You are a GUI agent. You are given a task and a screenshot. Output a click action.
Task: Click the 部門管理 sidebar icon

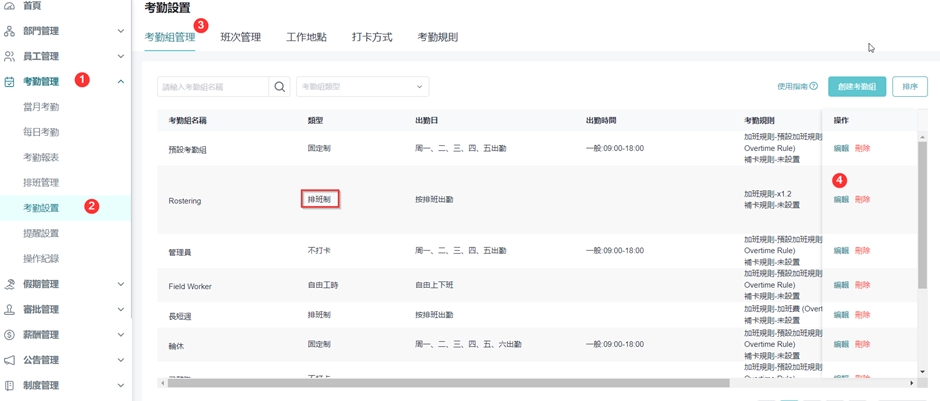[10, 31]
